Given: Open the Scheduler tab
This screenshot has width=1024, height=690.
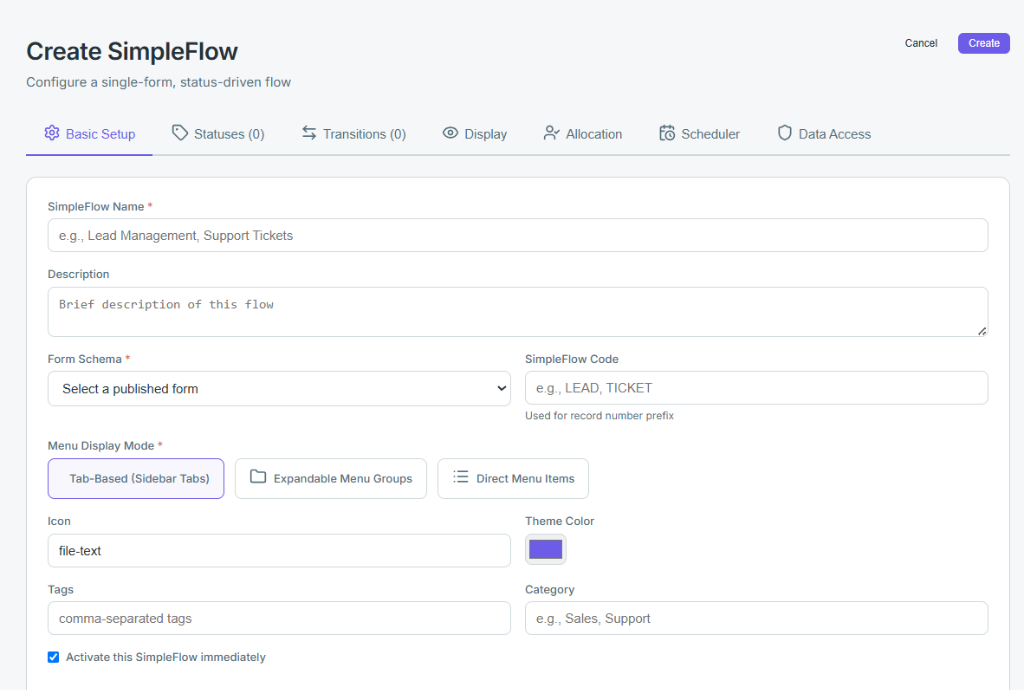Looking at the screenshot, I should pyautogui.click(x=699, y=134).
